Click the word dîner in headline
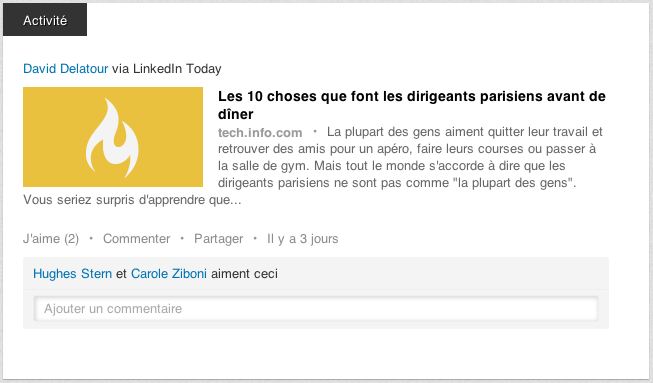This screenshot has width=653, height=383. pos(236,114)
